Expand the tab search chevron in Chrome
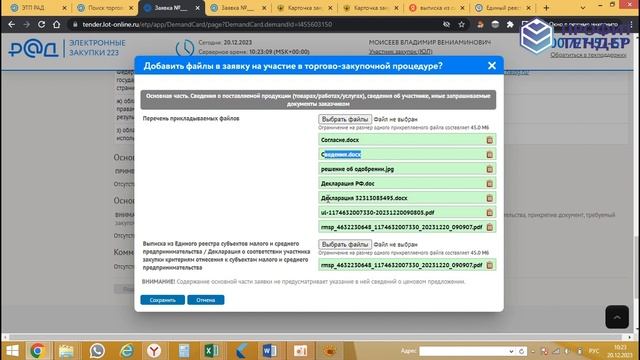The width and height of the screenshot is (640, 360). coord(583,8)
